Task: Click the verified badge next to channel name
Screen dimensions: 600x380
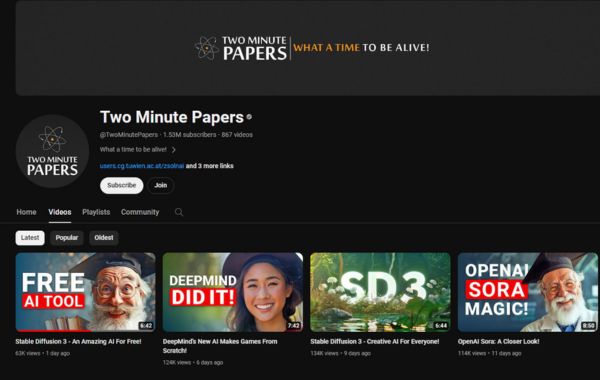Action: pos(249,117)
